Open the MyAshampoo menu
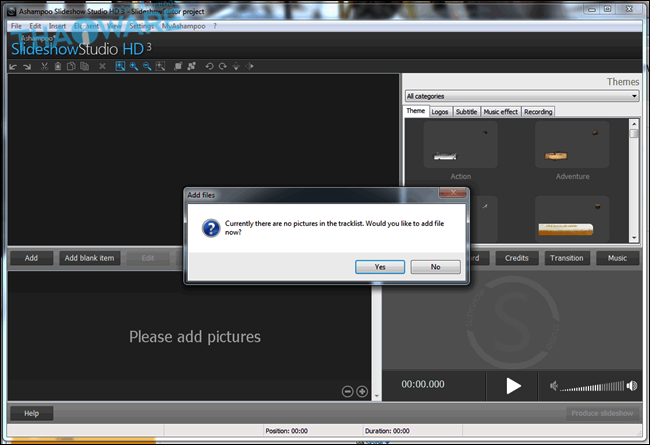Image resolution: width=650 pixels, height=445 pixels. (x=184, y=26)
